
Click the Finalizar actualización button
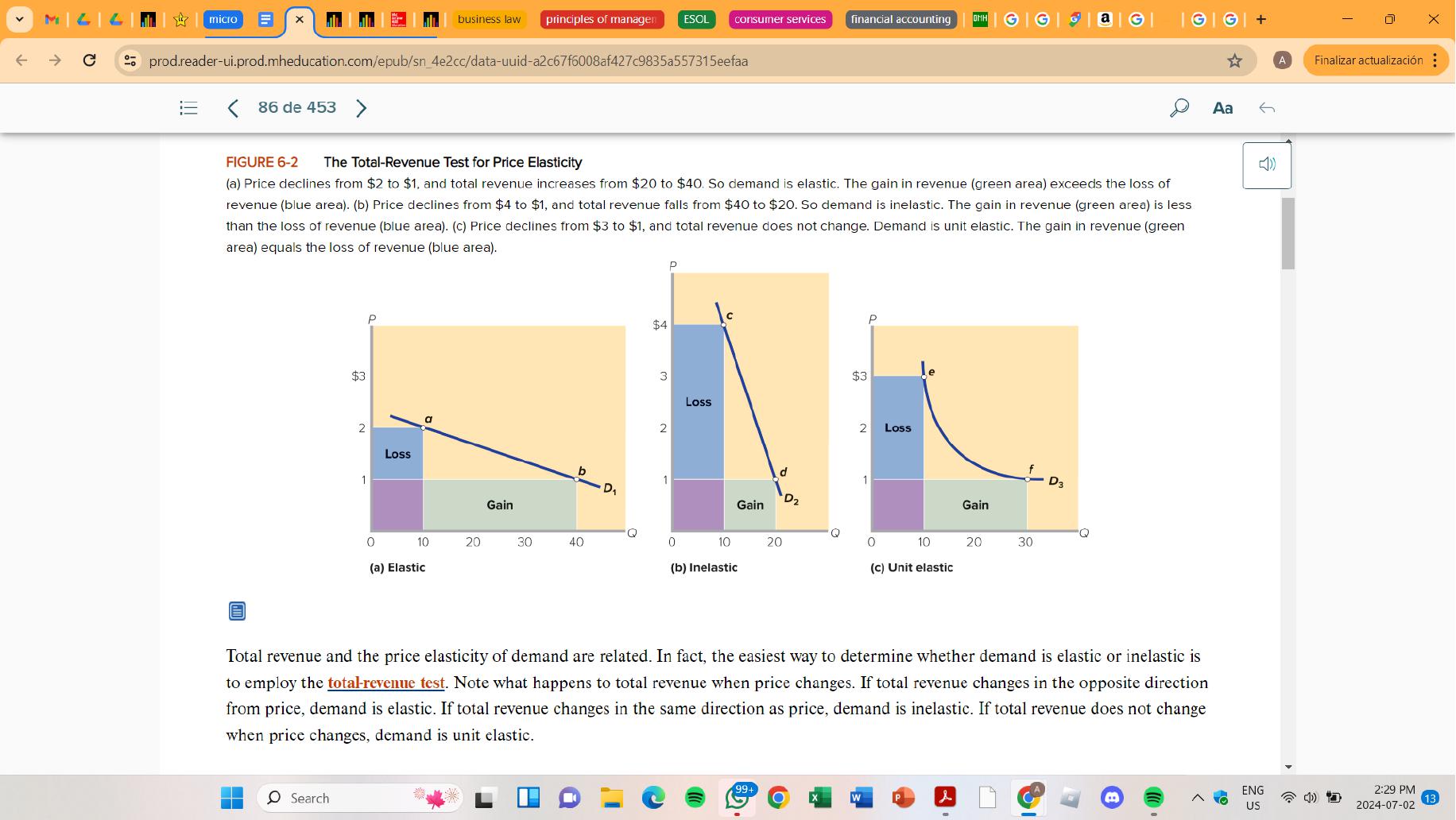pyautogui.click(x=1368, y=60)
